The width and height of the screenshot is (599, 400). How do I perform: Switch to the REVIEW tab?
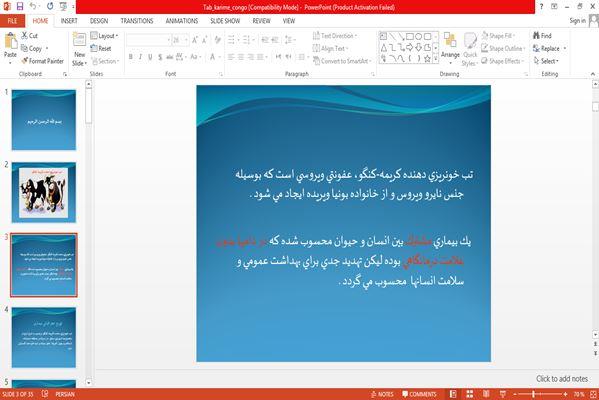tap(262, 21)
